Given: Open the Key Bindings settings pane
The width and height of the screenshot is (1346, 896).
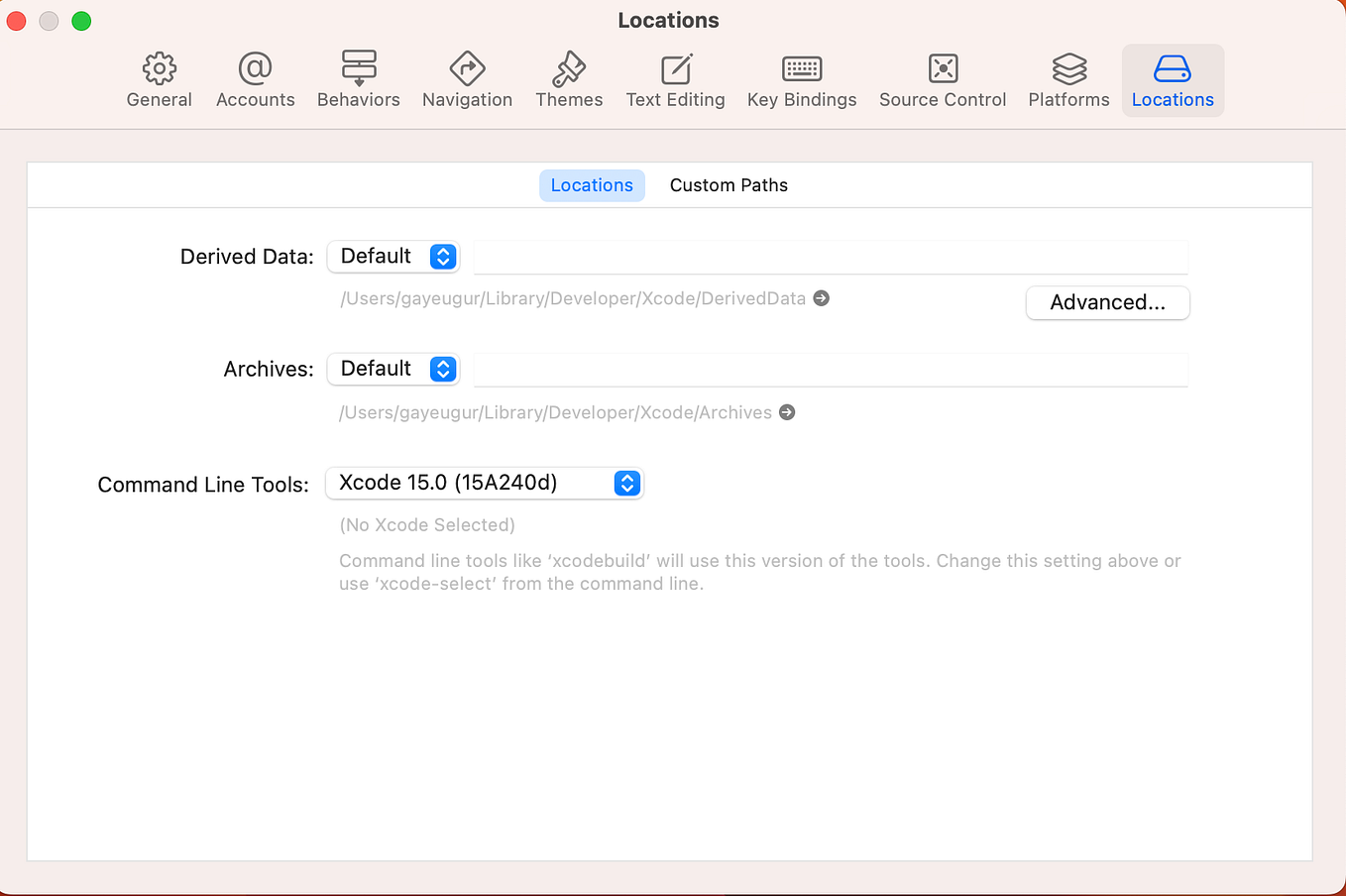Looking at the screenshot, I should click(802, 80).
